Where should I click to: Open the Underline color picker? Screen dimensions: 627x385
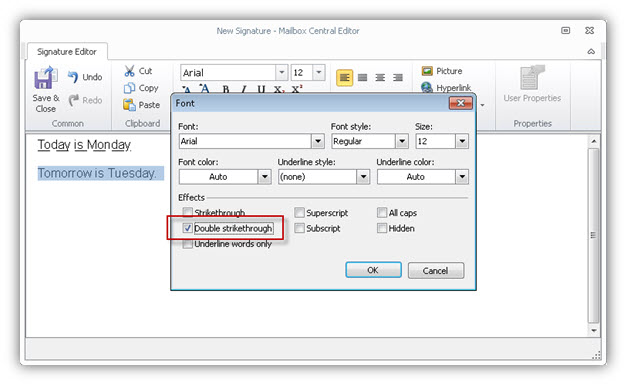coord(422,177)
